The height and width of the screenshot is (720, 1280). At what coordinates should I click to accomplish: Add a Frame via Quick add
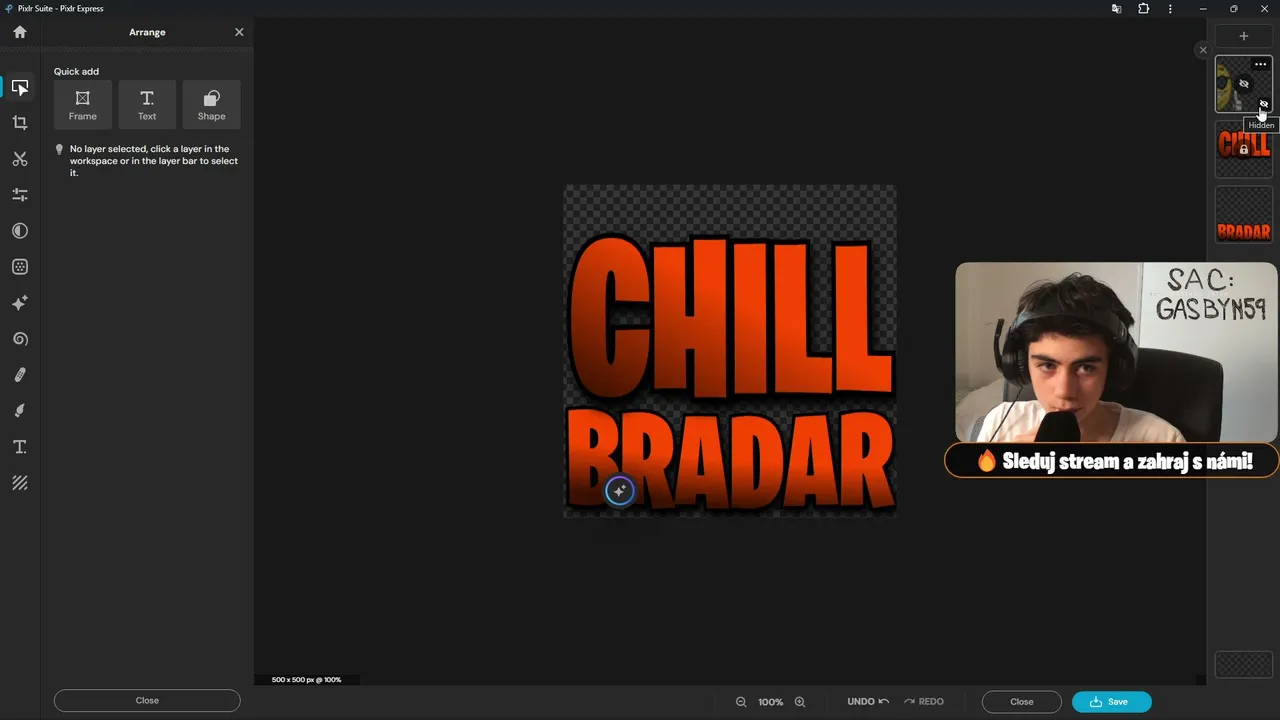click(83, 104)
